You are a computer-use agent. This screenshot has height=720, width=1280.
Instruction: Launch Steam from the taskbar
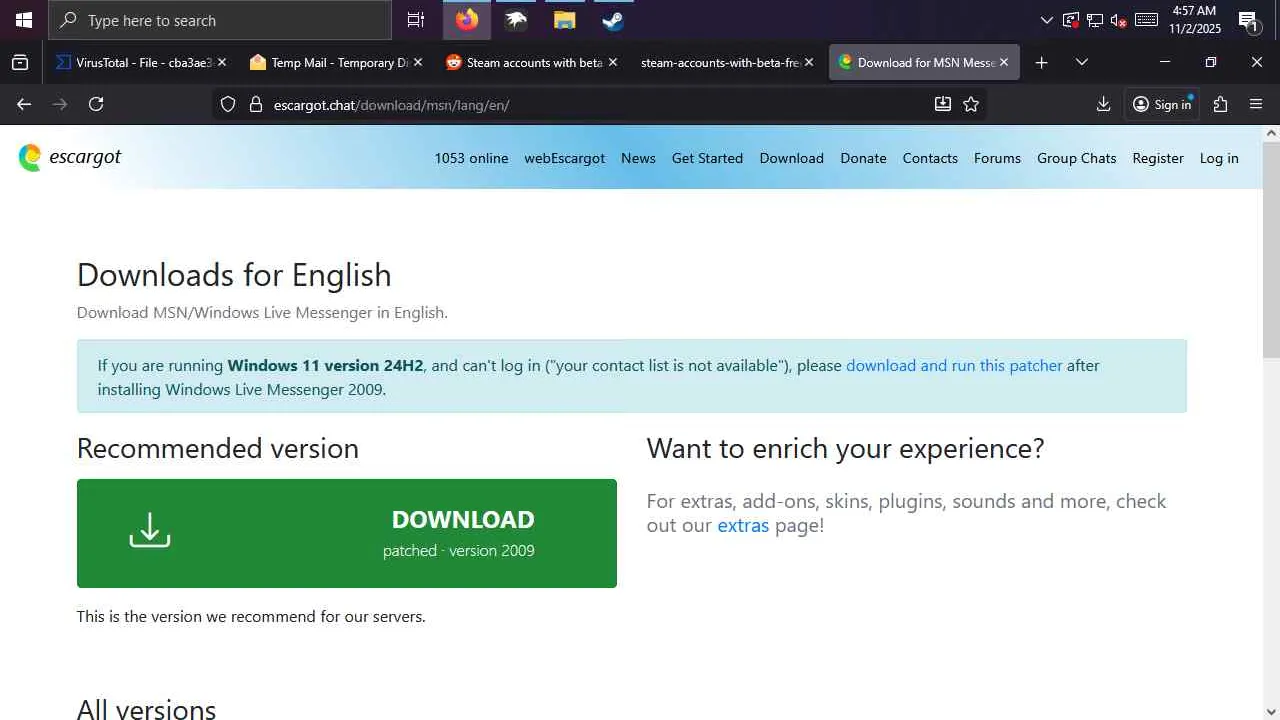click(x=613, y=20)
